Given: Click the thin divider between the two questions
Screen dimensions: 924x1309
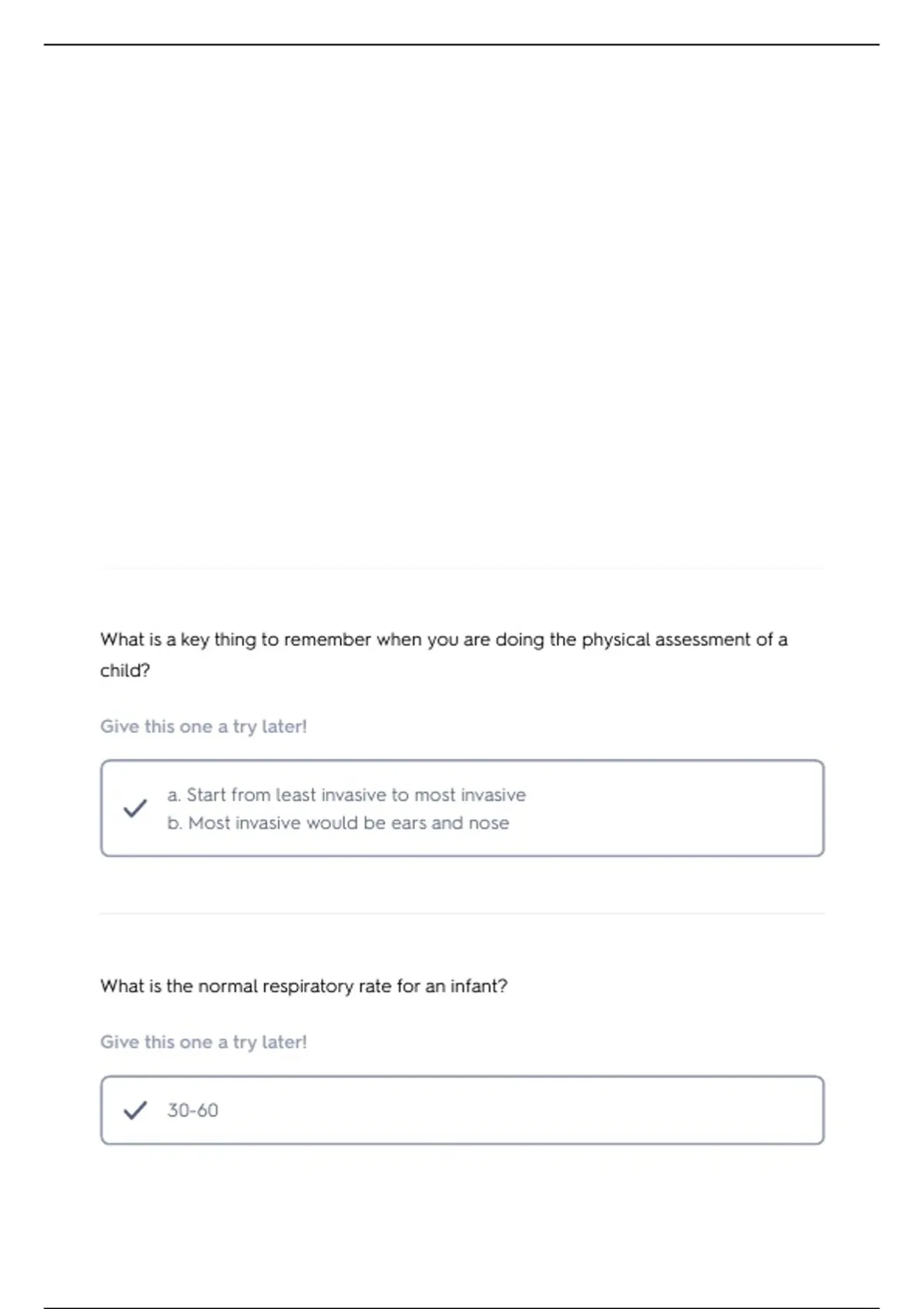Looking at the screenshot, I should [x=462, y=914].
